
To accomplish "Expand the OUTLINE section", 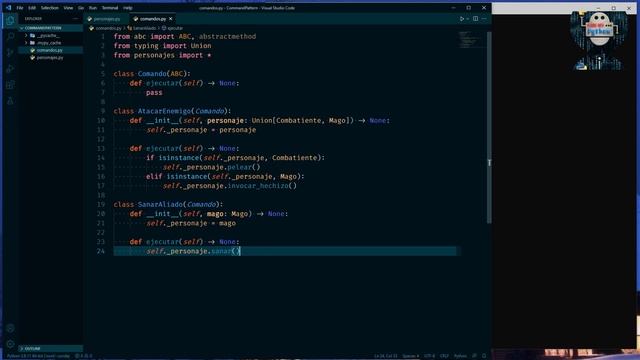I will click(x=51, y=349).
